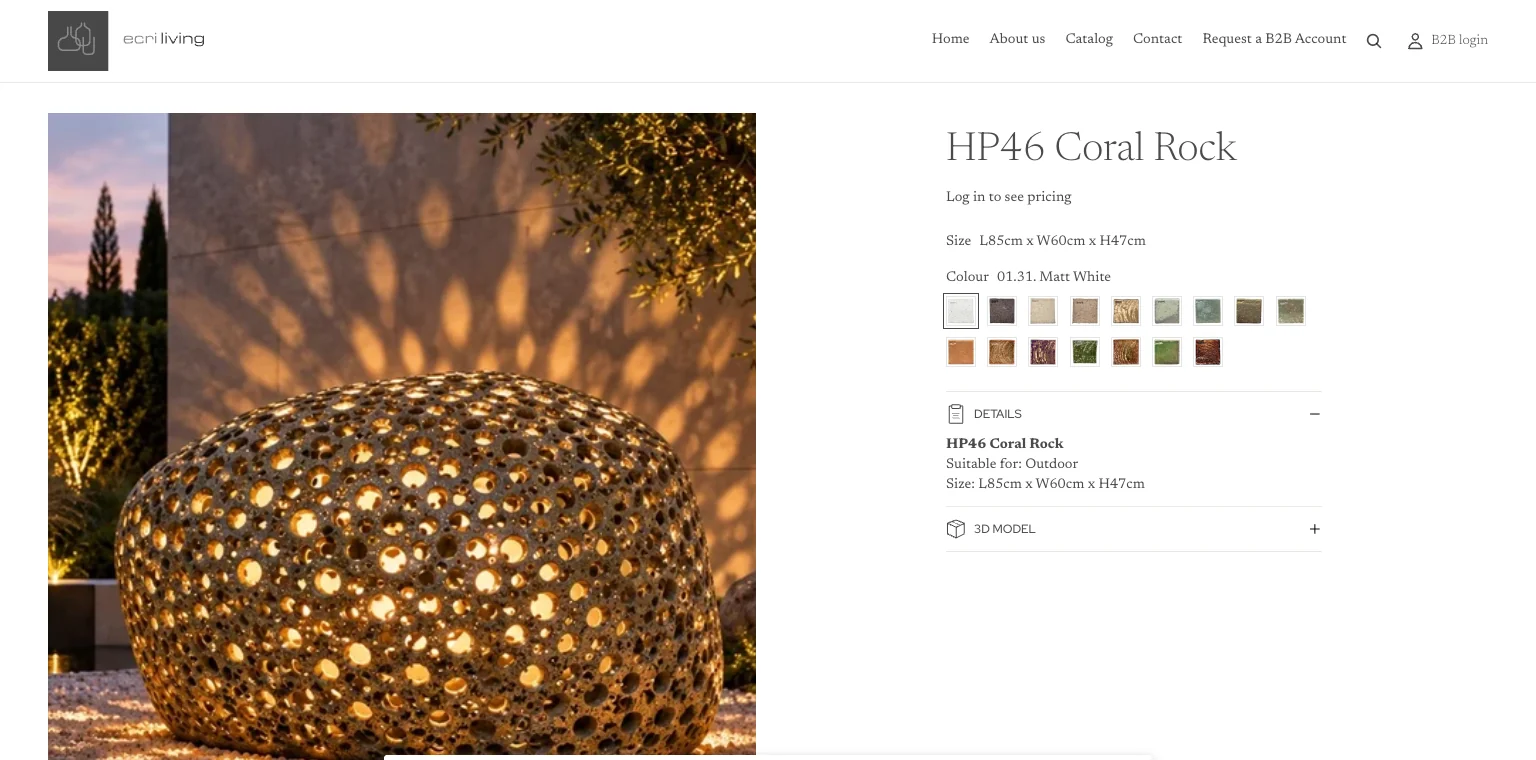Expand the 3D MODEL section with the plus
This screenshot has width=1536, height=760.
(x=1315, y=529)
